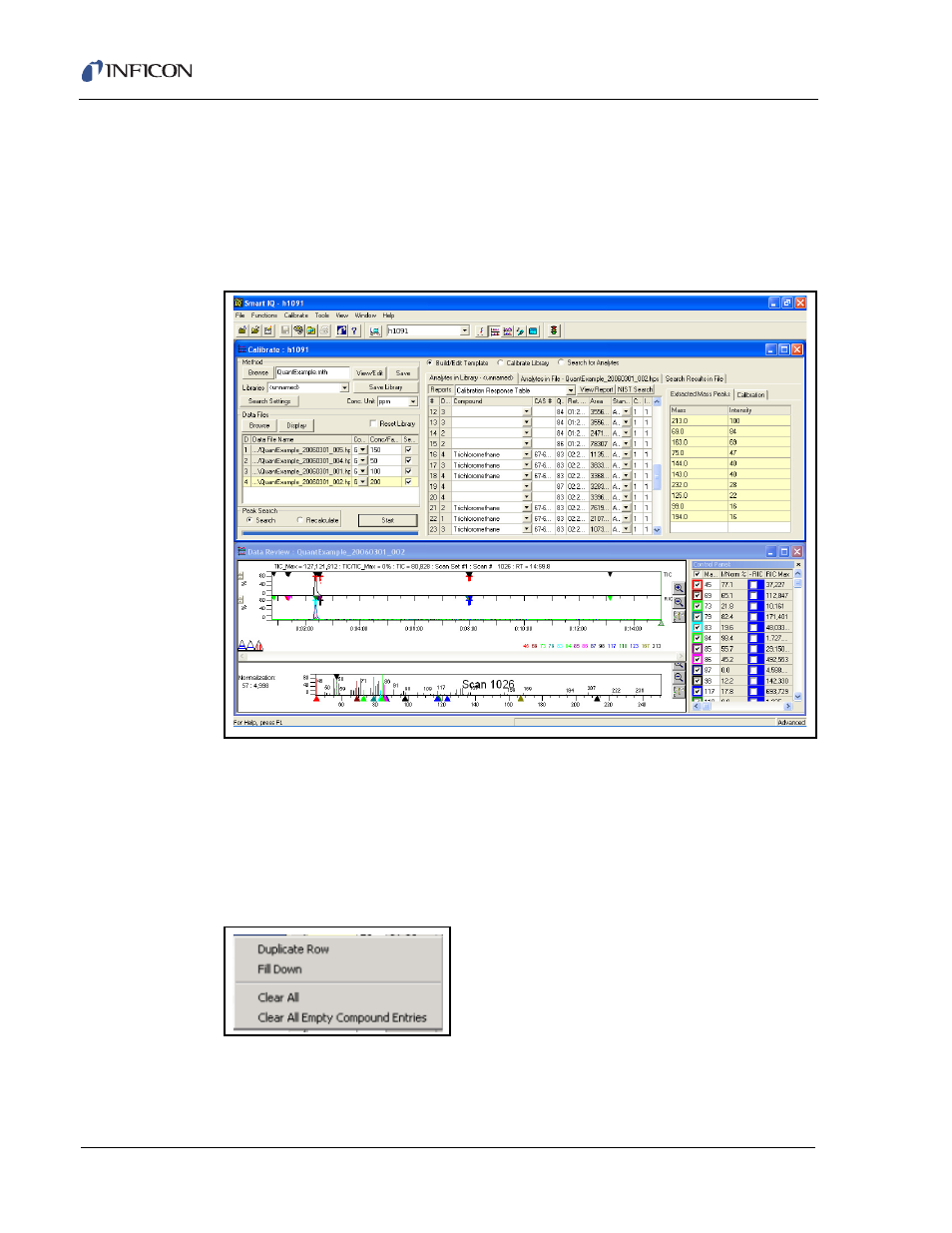Click the View Report button
The width and height of the screenshot is (952, 1233).
pyautogui.click(x=596, y=390)
